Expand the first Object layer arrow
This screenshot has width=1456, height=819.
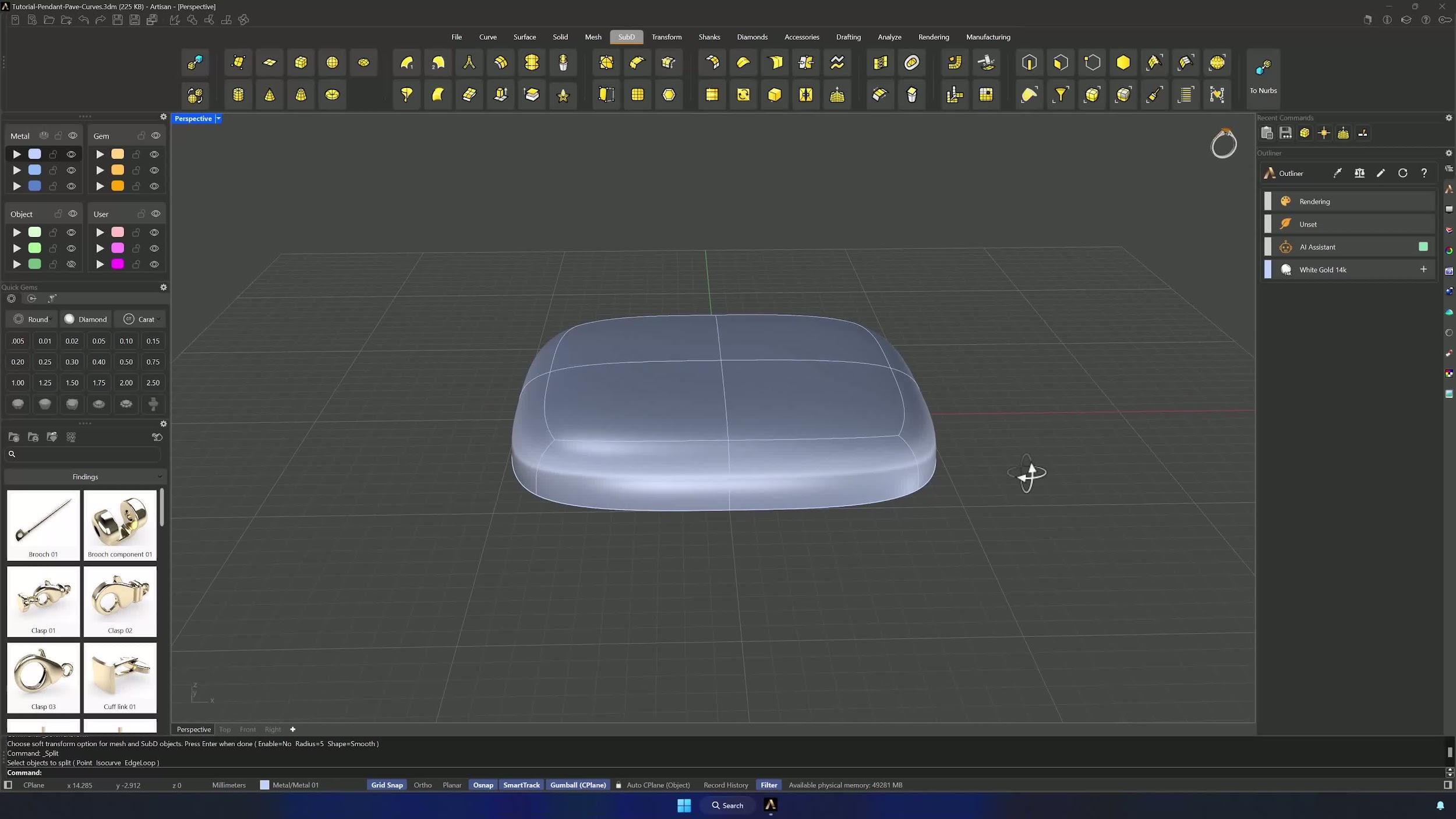point(17,232)
